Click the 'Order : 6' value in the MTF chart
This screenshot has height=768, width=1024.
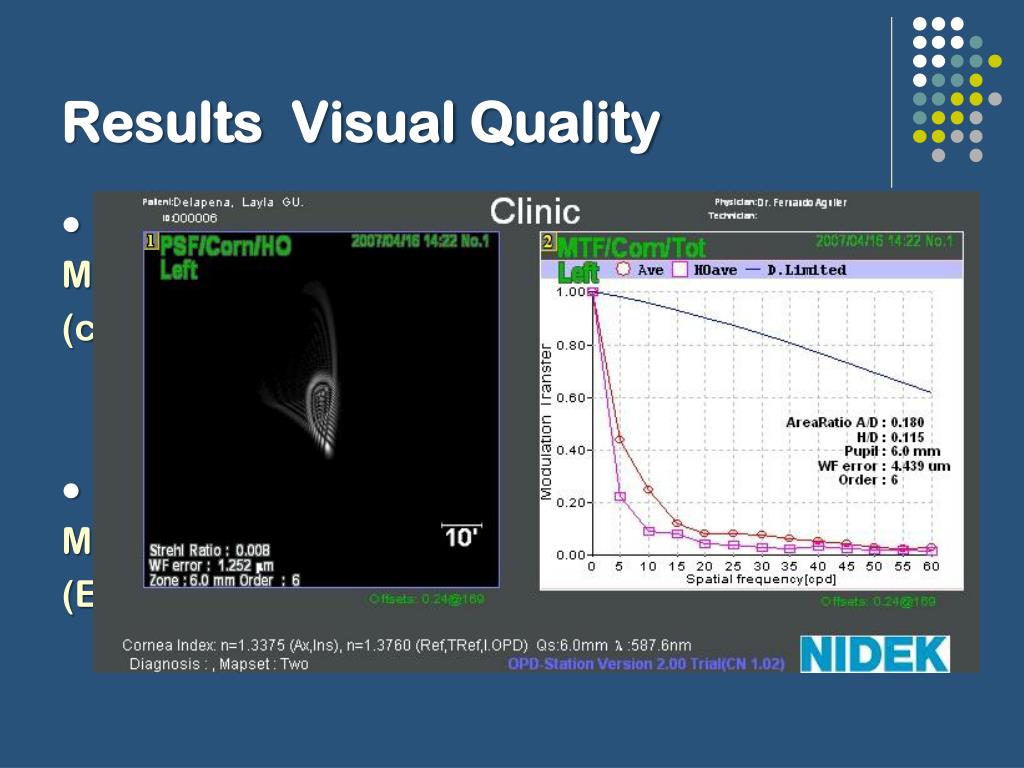tap(868, 479)
